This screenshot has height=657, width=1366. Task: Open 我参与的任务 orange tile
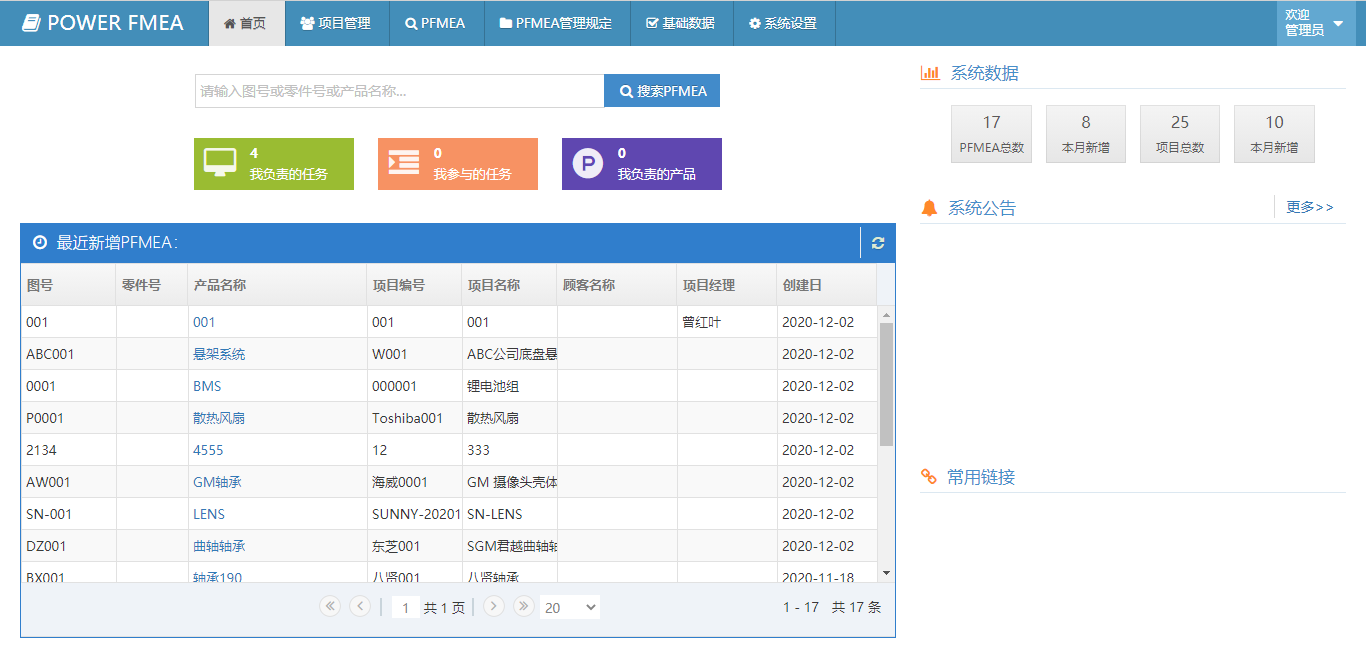coord(458,164)
